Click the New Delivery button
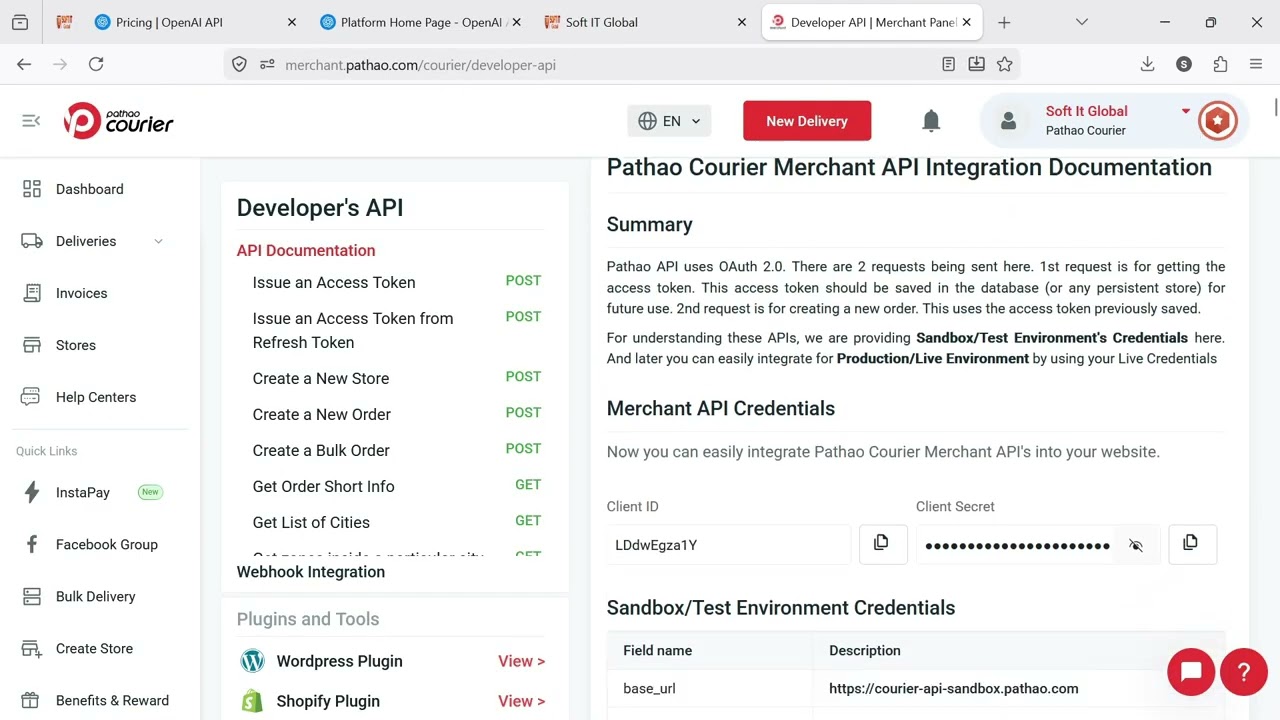This screenshot has height=720, width=1280. pyautogui.click(x=807, y=121)
